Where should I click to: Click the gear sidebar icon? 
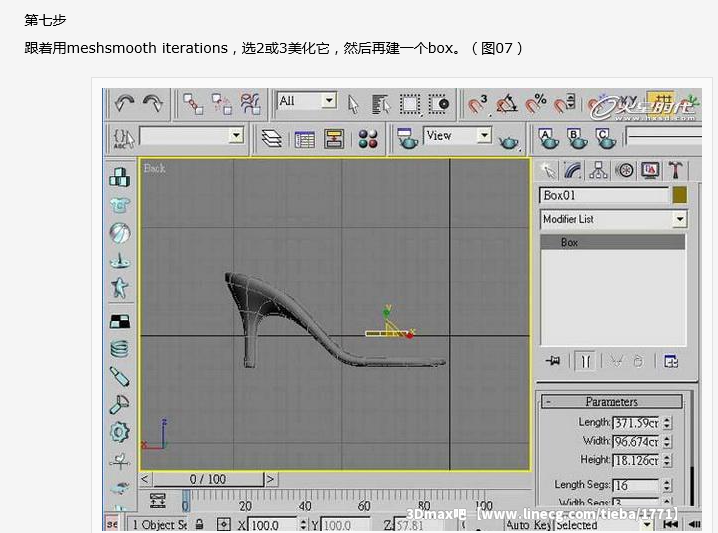[120, 431]
